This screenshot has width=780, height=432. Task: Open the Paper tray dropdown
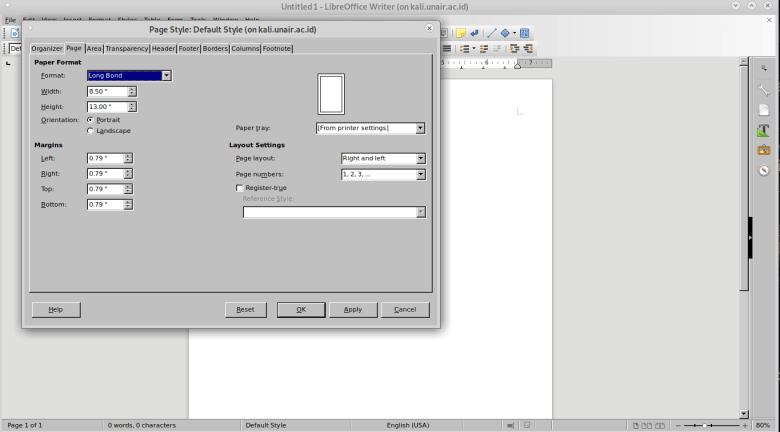420,128
